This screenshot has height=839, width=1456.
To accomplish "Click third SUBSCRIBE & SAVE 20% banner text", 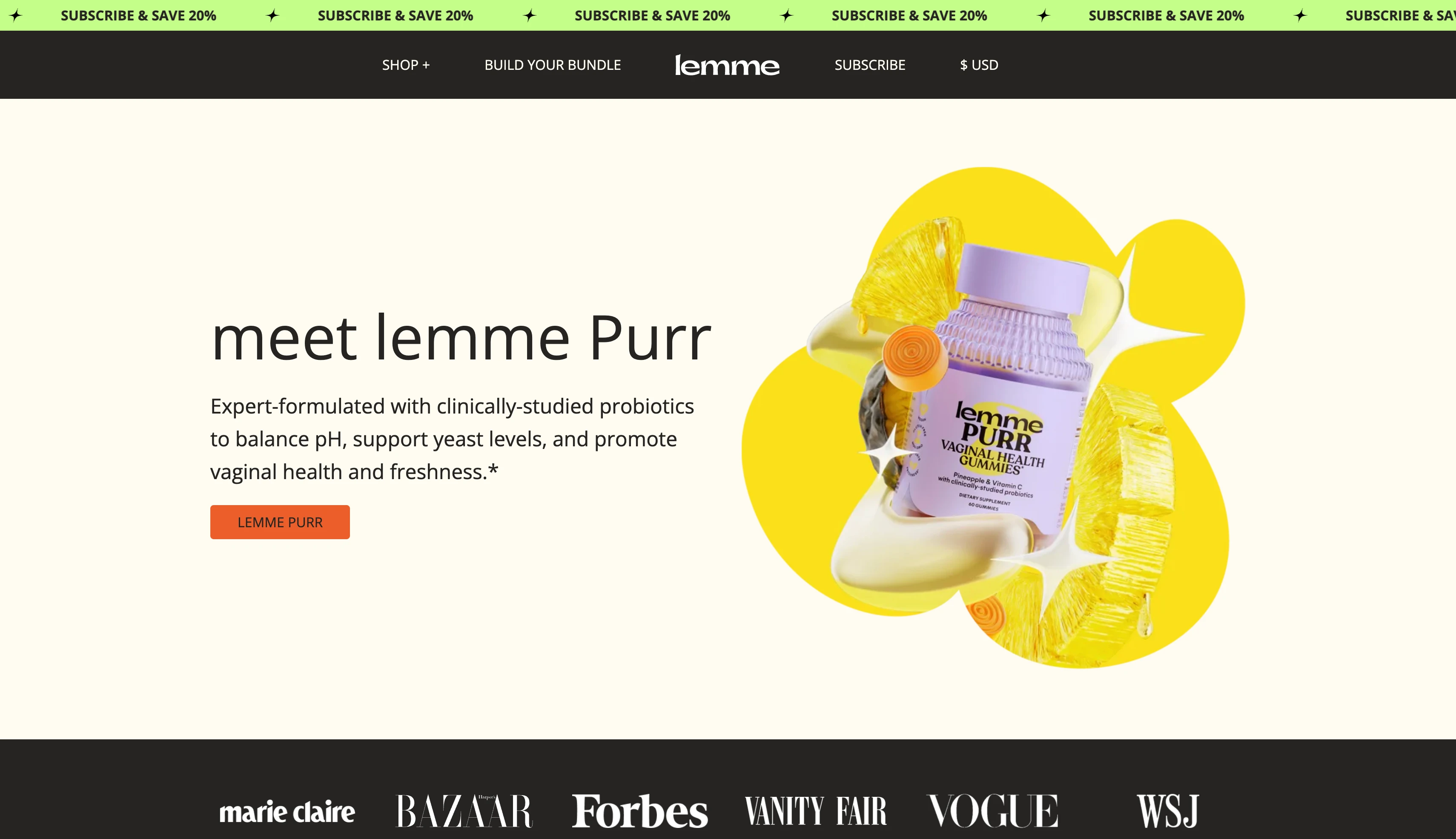I will 652,16.
